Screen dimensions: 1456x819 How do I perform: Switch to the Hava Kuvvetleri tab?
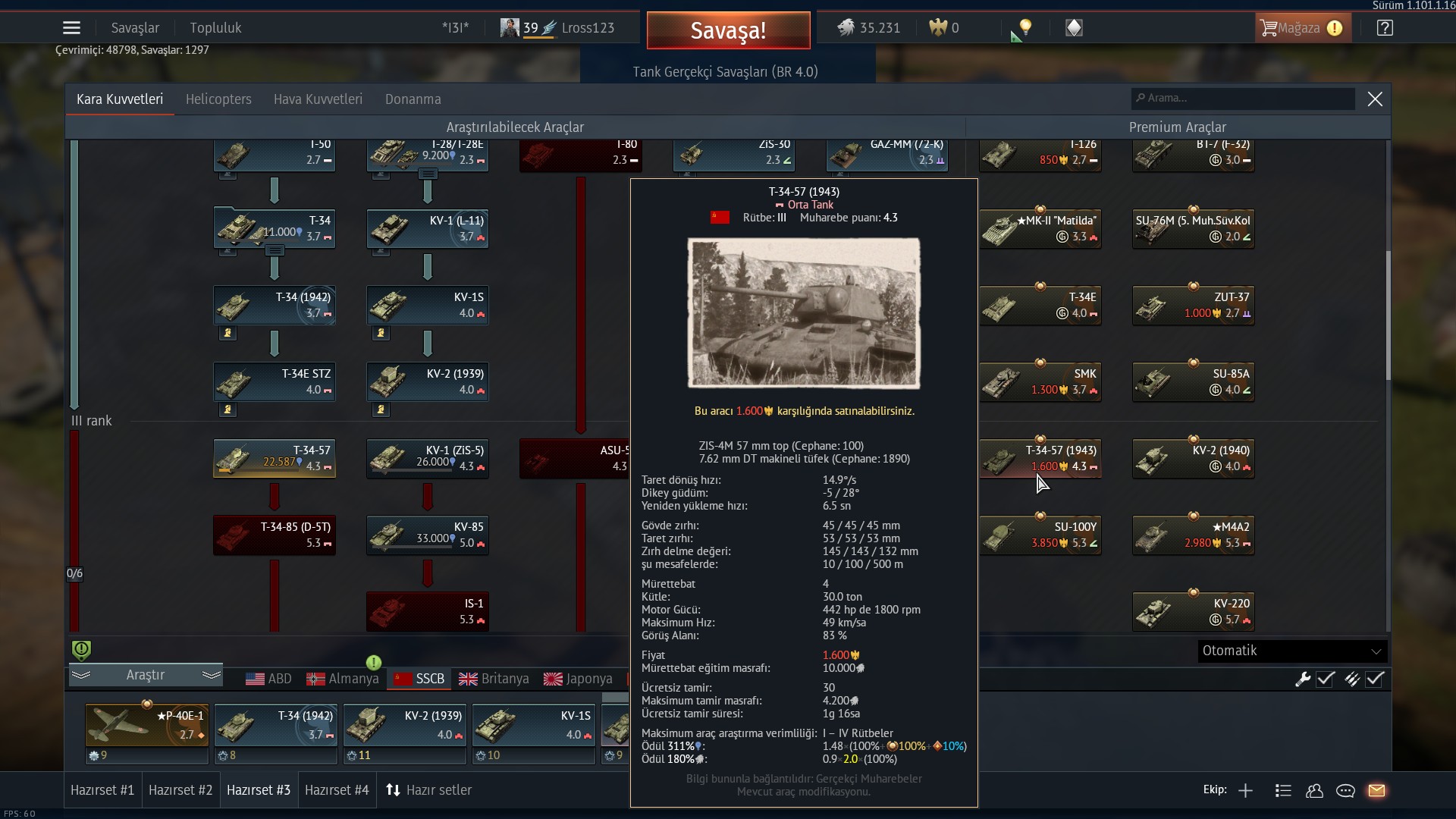(x=318, y=99)
